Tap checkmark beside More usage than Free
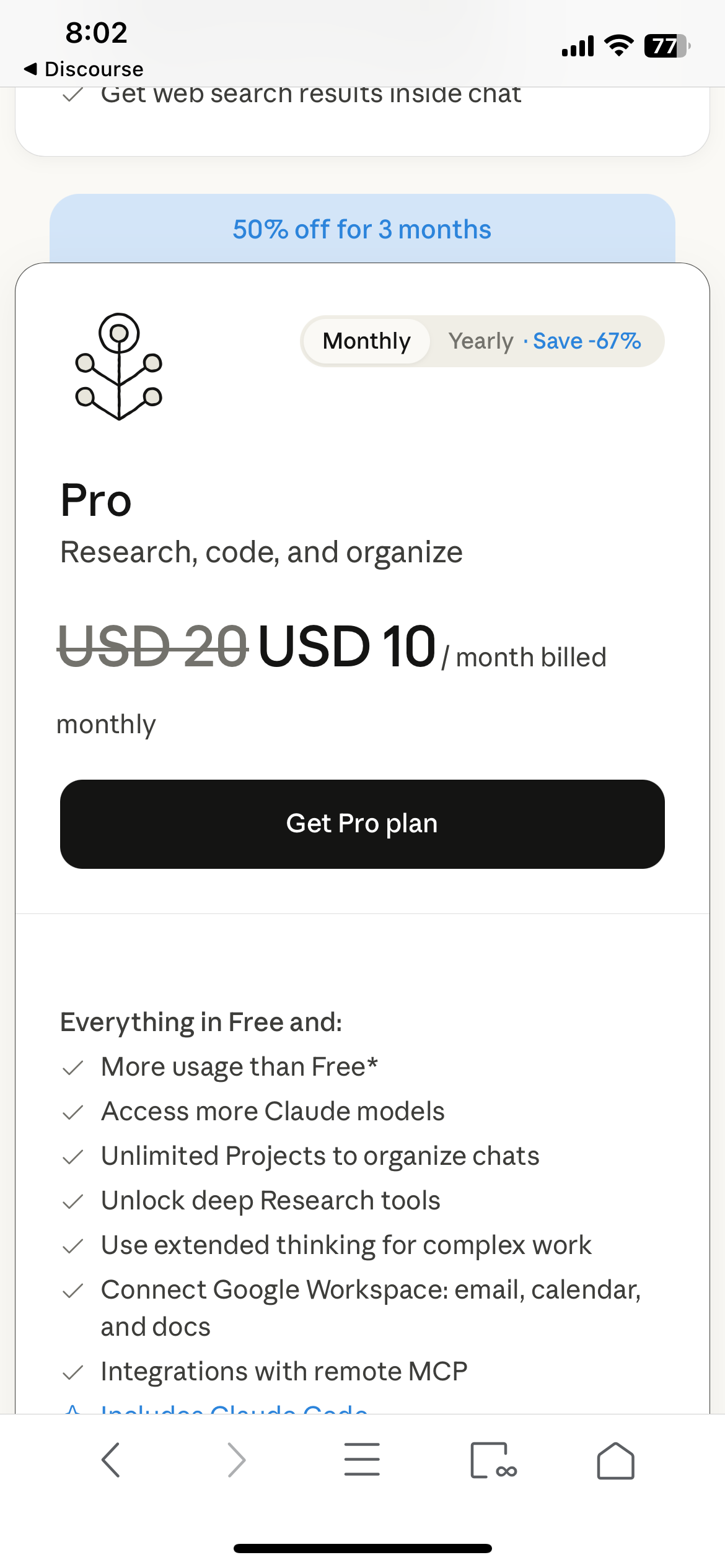Image resolution: width=725 pixels, height=1568 pixels. pos(73,1068)
